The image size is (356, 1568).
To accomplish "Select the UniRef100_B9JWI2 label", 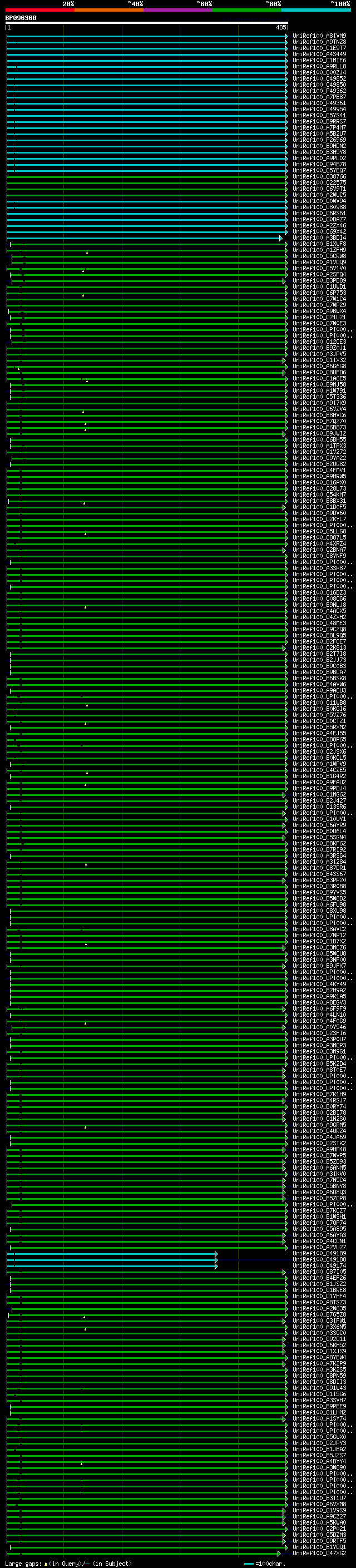I will [x=319, y=434].
